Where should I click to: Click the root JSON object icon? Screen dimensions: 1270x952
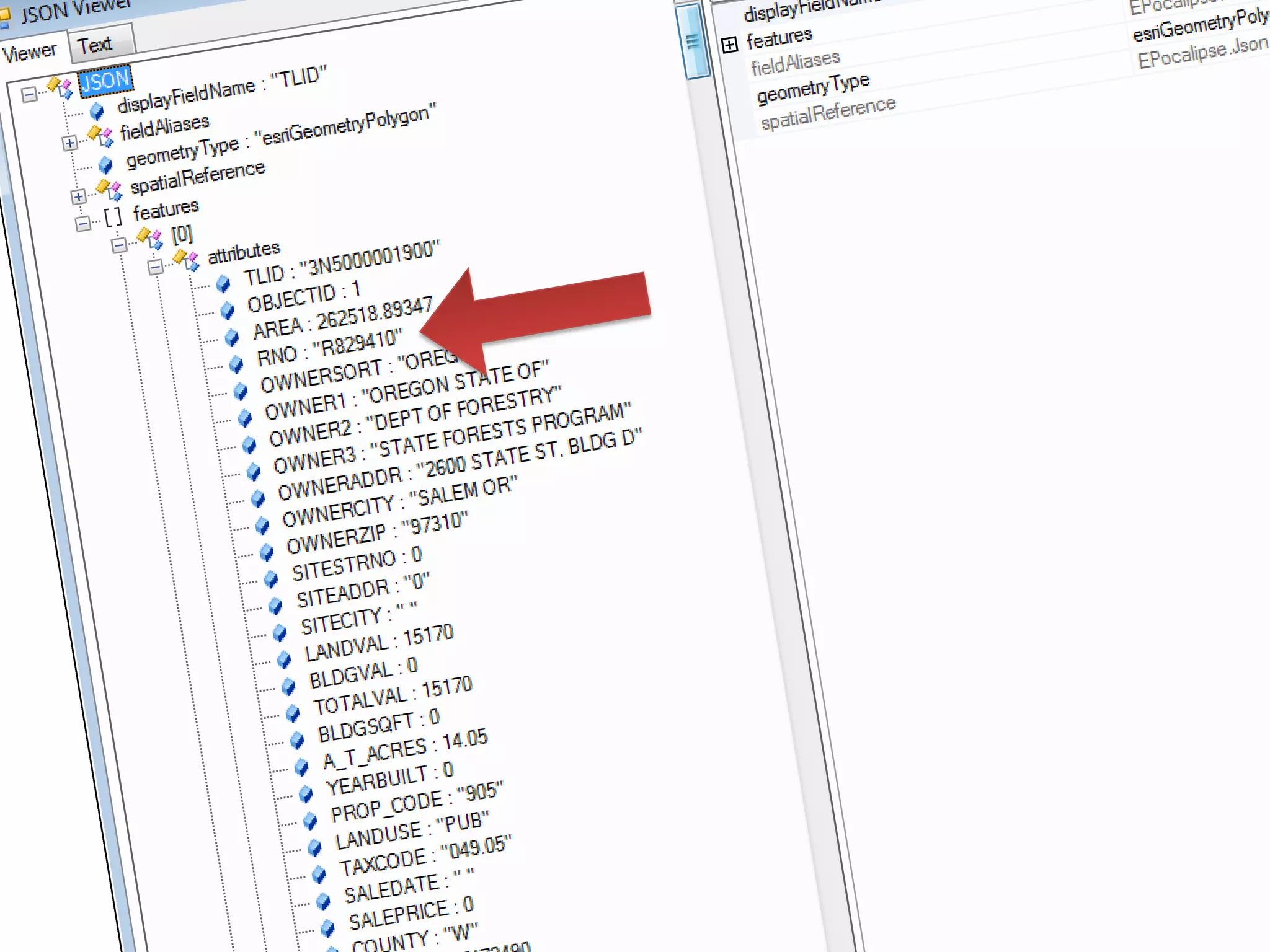60,87
